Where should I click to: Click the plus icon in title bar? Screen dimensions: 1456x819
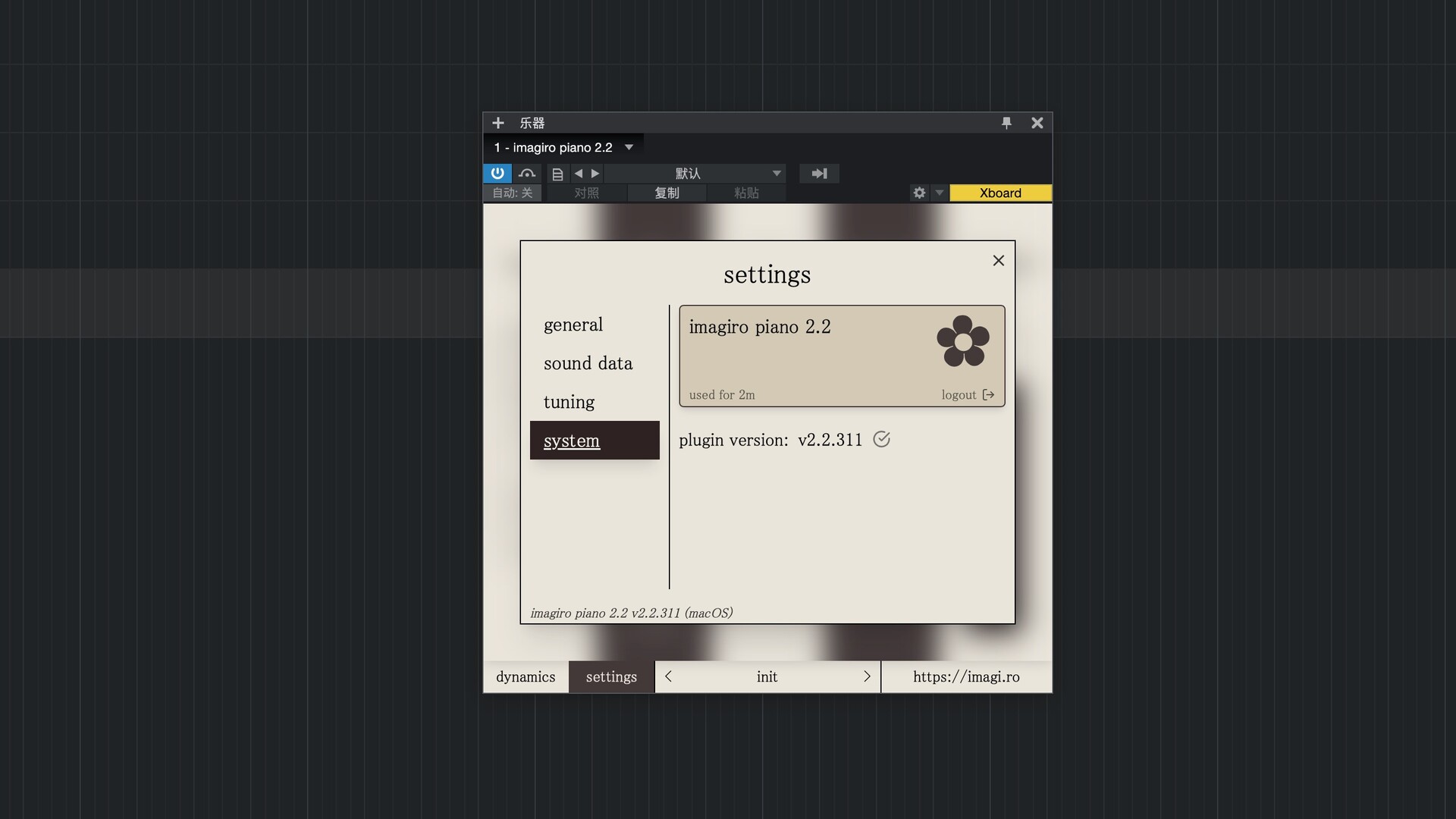pos(498,123)
